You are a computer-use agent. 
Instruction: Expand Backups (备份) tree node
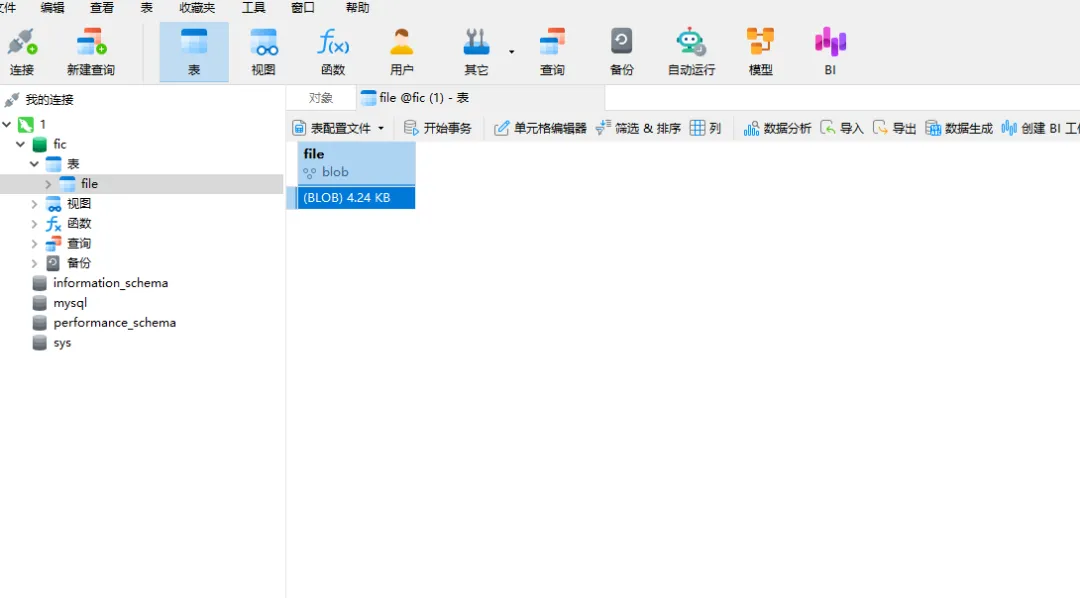pyautogui.click(x=34, y=263)
